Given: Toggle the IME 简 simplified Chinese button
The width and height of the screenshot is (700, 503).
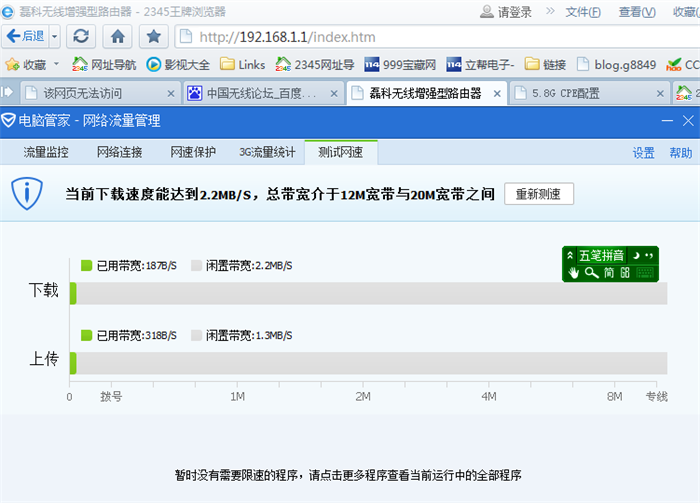Looking at the screenshot, I should pyautogui.click(x=609, y=272).
